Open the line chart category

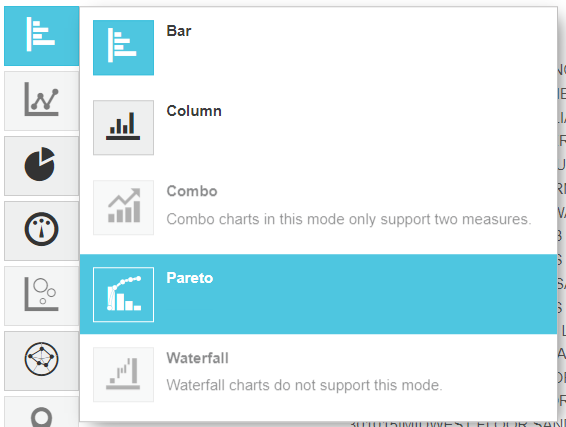tap(42, 101)
